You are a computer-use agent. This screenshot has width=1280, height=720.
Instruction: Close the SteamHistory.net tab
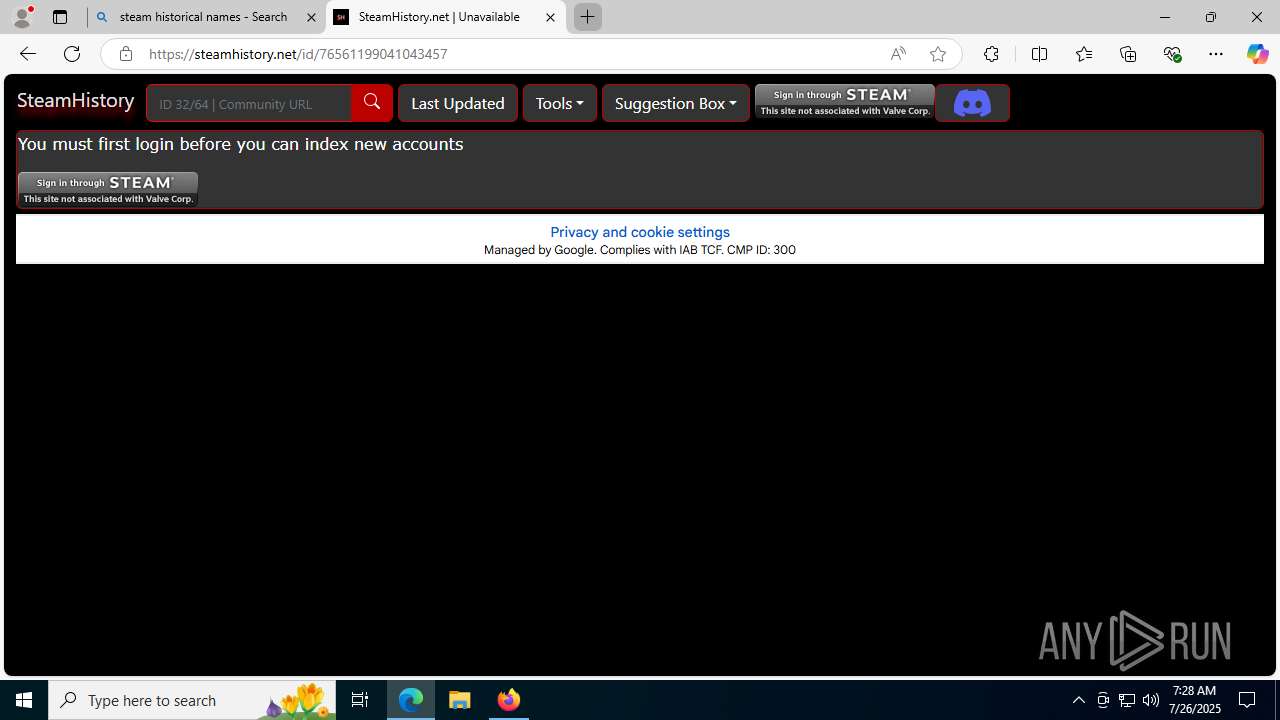click(x=550, y=17)
